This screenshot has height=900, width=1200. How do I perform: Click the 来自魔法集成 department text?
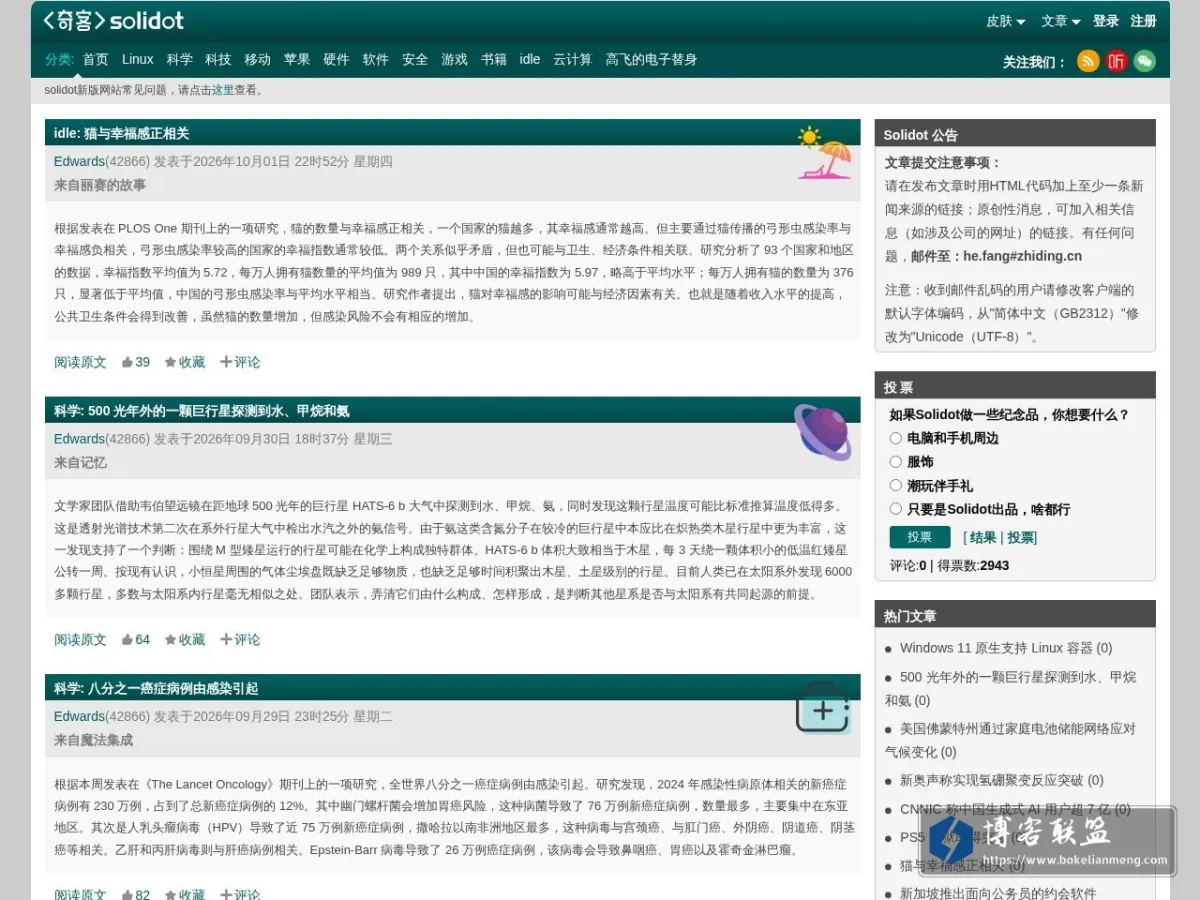point(93,740)
